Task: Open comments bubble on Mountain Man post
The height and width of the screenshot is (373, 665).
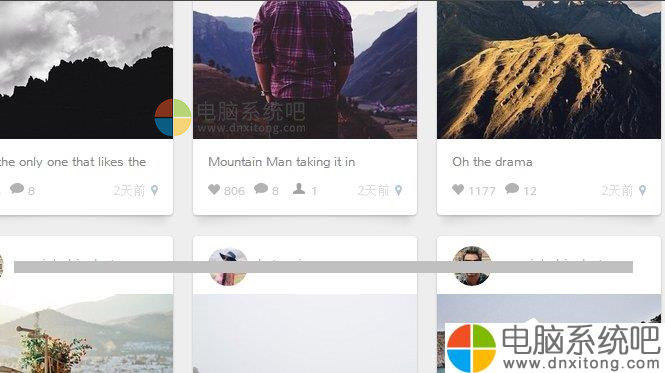Action: [260, 188]
